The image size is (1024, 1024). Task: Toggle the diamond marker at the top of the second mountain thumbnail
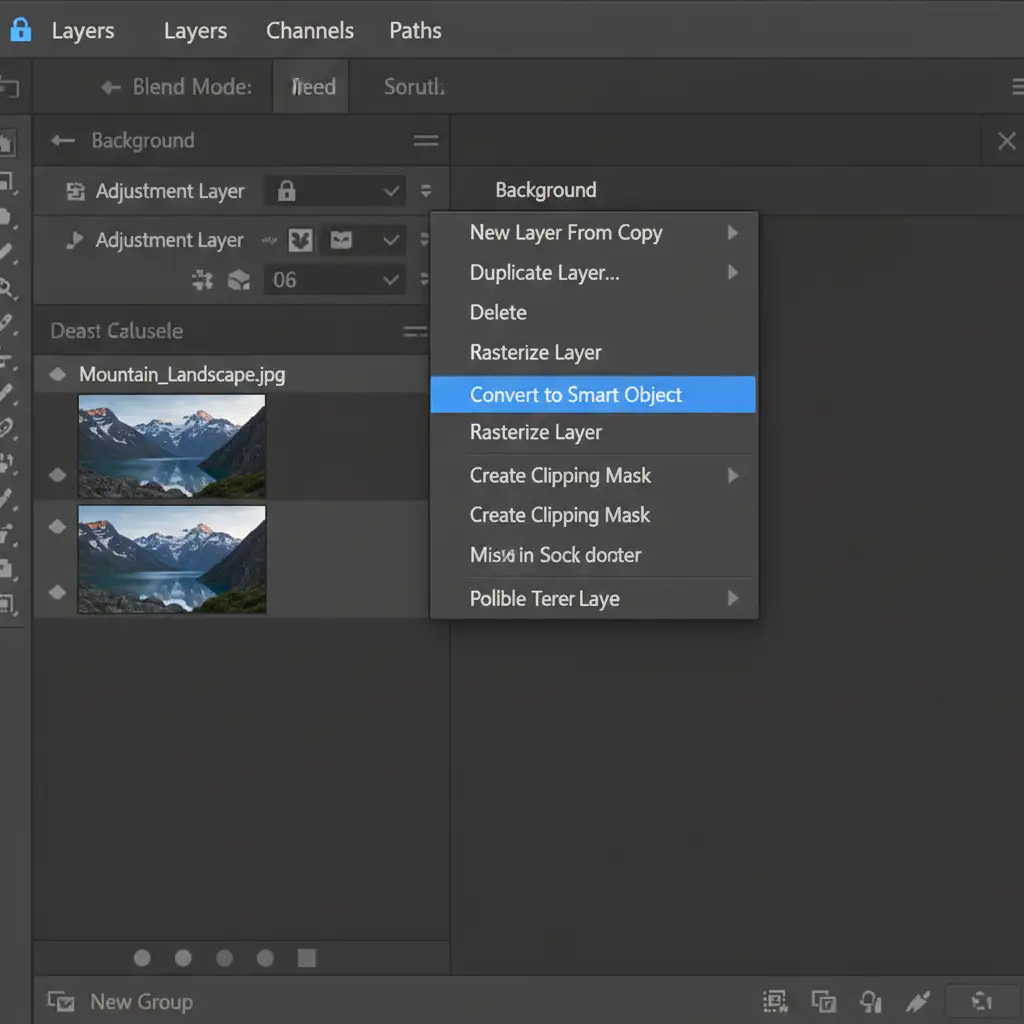(58, 526)
